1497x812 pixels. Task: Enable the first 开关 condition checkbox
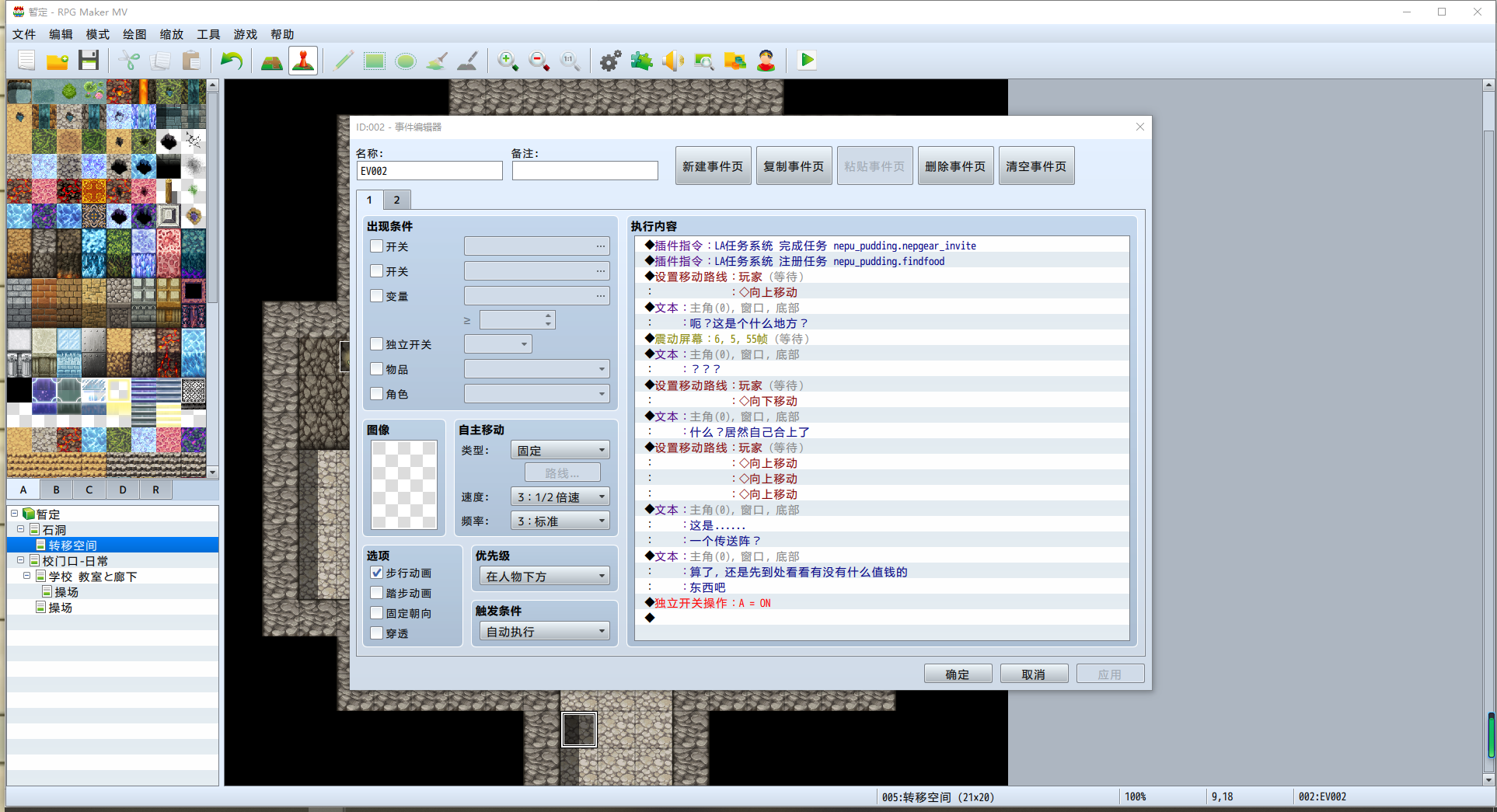tap(377, 246)
